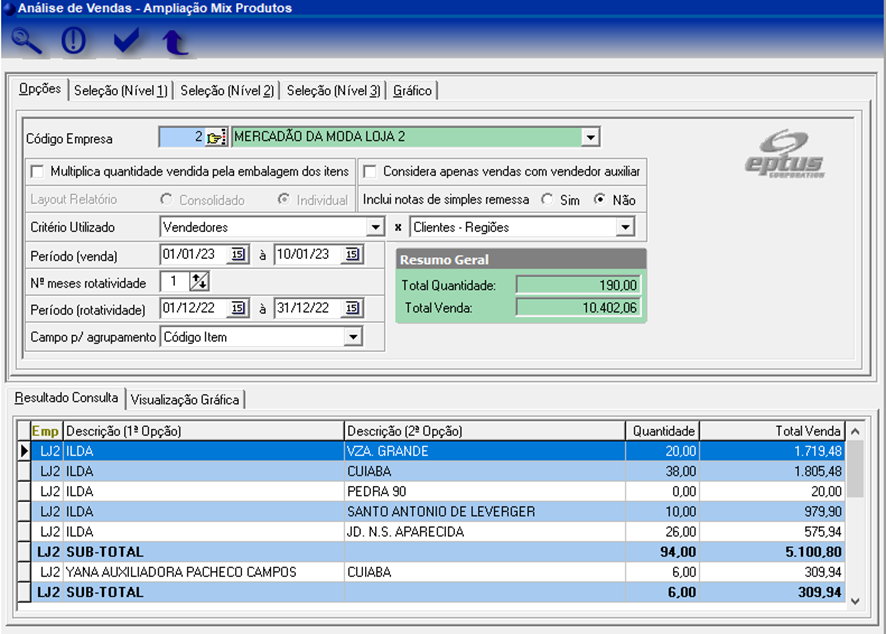The height and width of the screenshot is (634, 886).
Task: Open calendar for sales period start date 01/01/23
Action: click(x=238, y=255)
